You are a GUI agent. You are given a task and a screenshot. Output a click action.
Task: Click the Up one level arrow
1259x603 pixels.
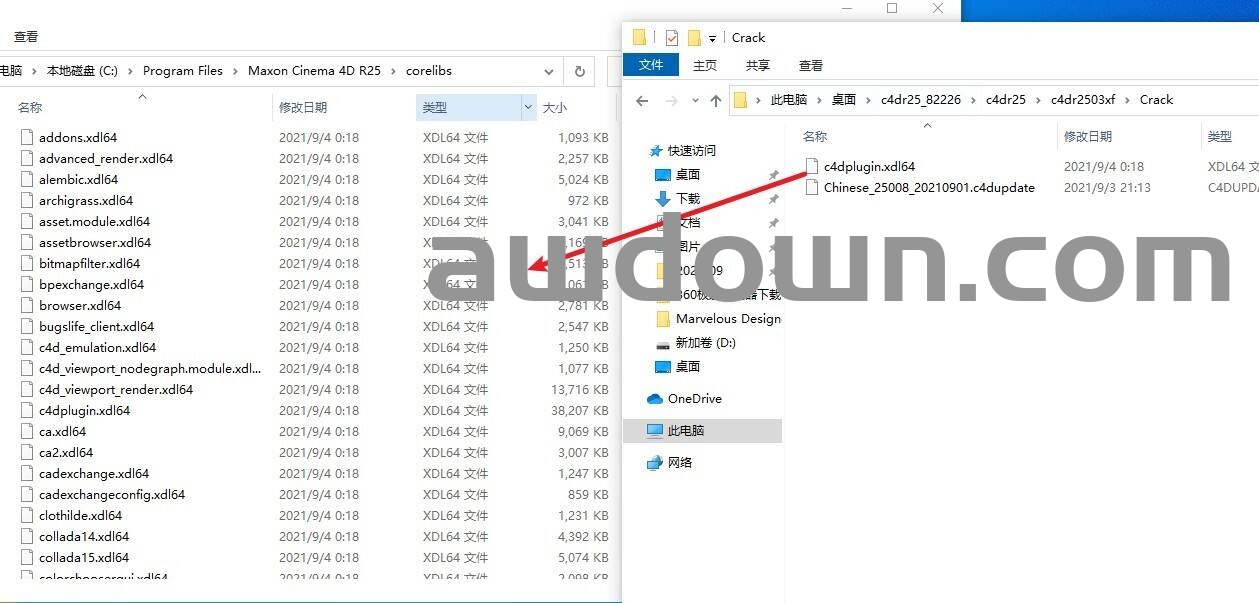(716, 100)
